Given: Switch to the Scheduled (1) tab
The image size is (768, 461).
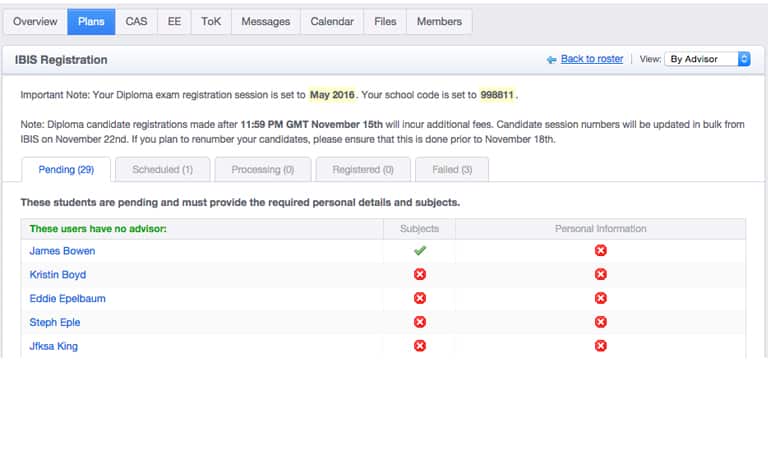Looking at the screenshot, I should pos(163,170).
